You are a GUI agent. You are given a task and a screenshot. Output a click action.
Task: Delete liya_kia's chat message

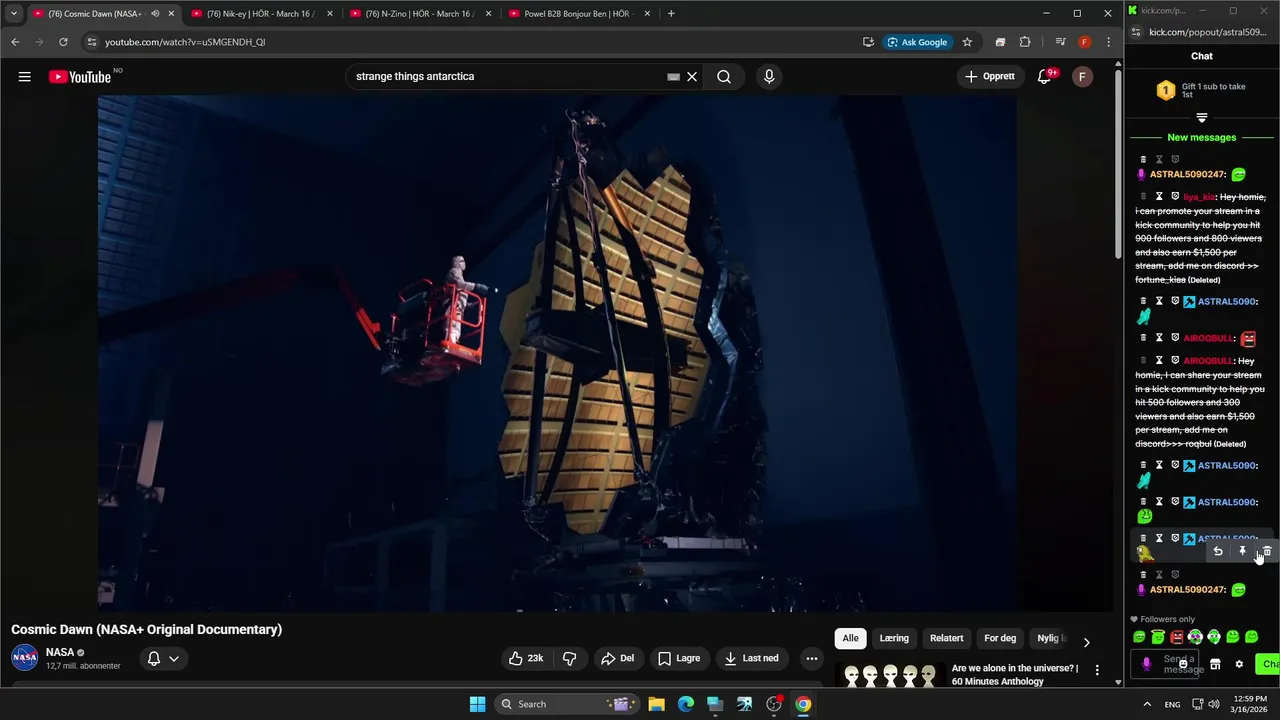click(x=1143, y=196)
